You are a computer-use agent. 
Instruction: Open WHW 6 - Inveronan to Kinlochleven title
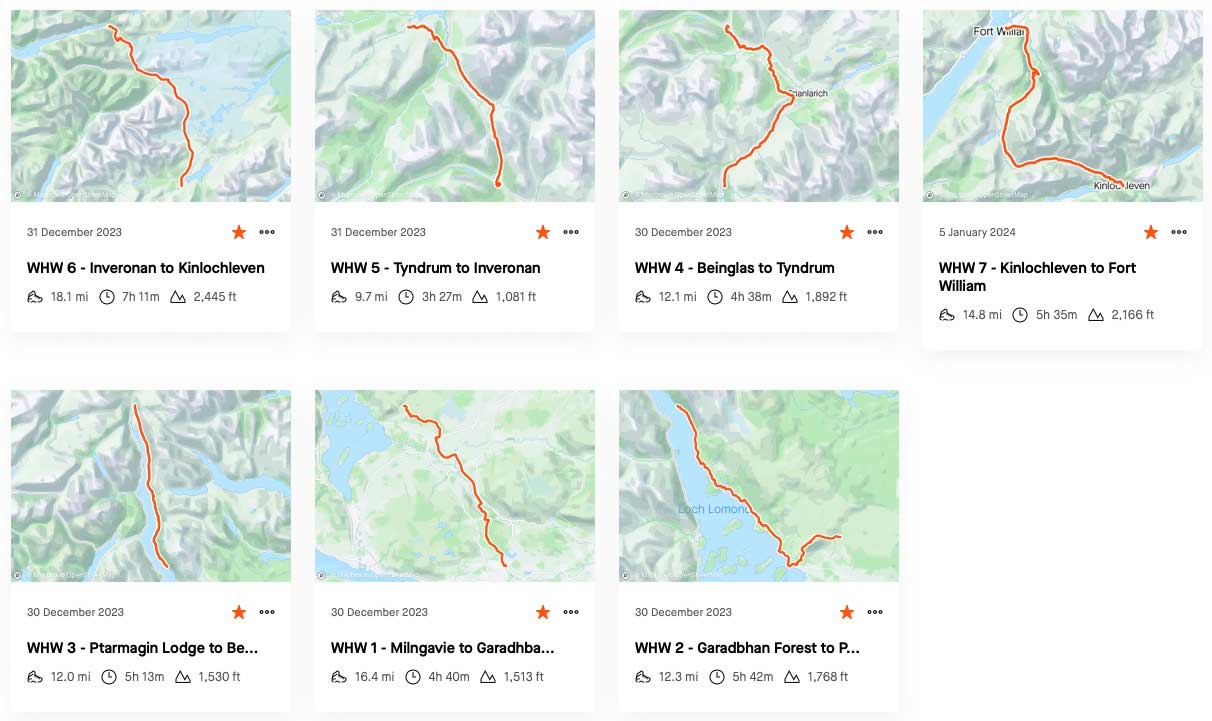coord(146,268)
